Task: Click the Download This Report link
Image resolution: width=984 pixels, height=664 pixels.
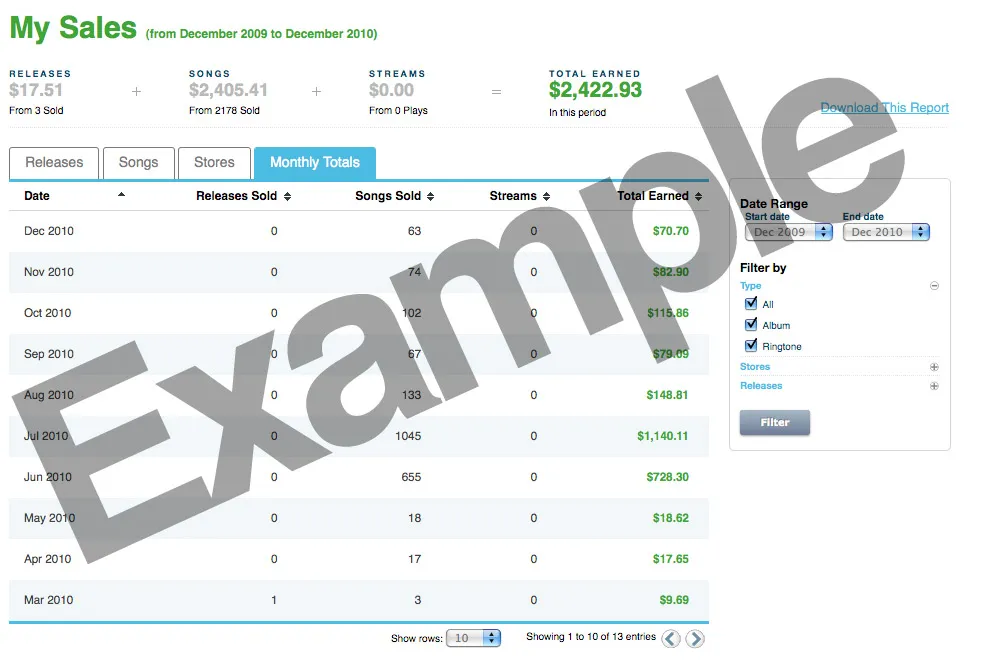Action: pyautogui.click(x=884, y=107)
